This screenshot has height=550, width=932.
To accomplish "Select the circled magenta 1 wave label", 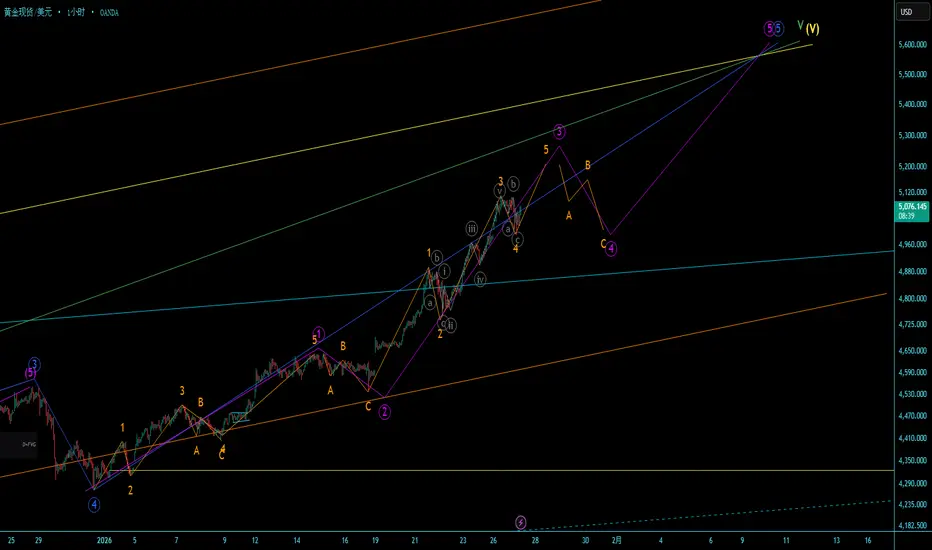I will pyautogui.click(x=319, y=334).
